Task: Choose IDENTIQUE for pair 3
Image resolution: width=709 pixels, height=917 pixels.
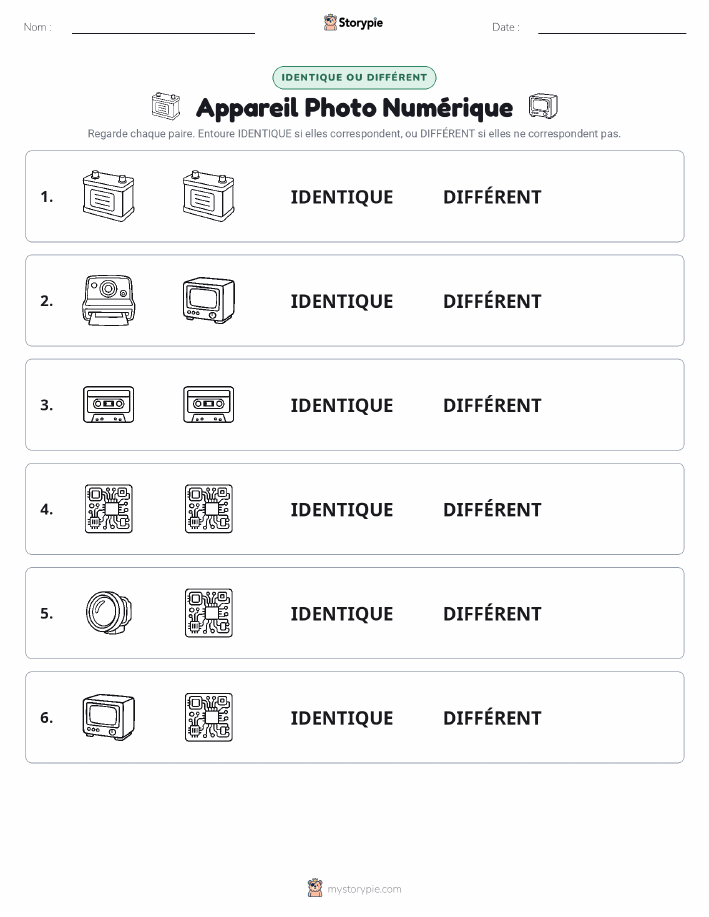Action: point(342,405)
